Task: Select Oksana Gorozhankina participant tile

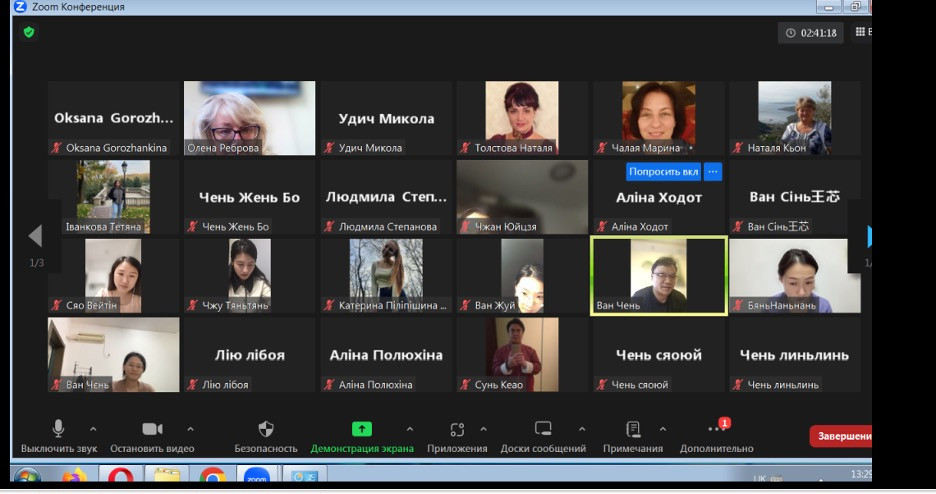Action: [x=113, y=118]
